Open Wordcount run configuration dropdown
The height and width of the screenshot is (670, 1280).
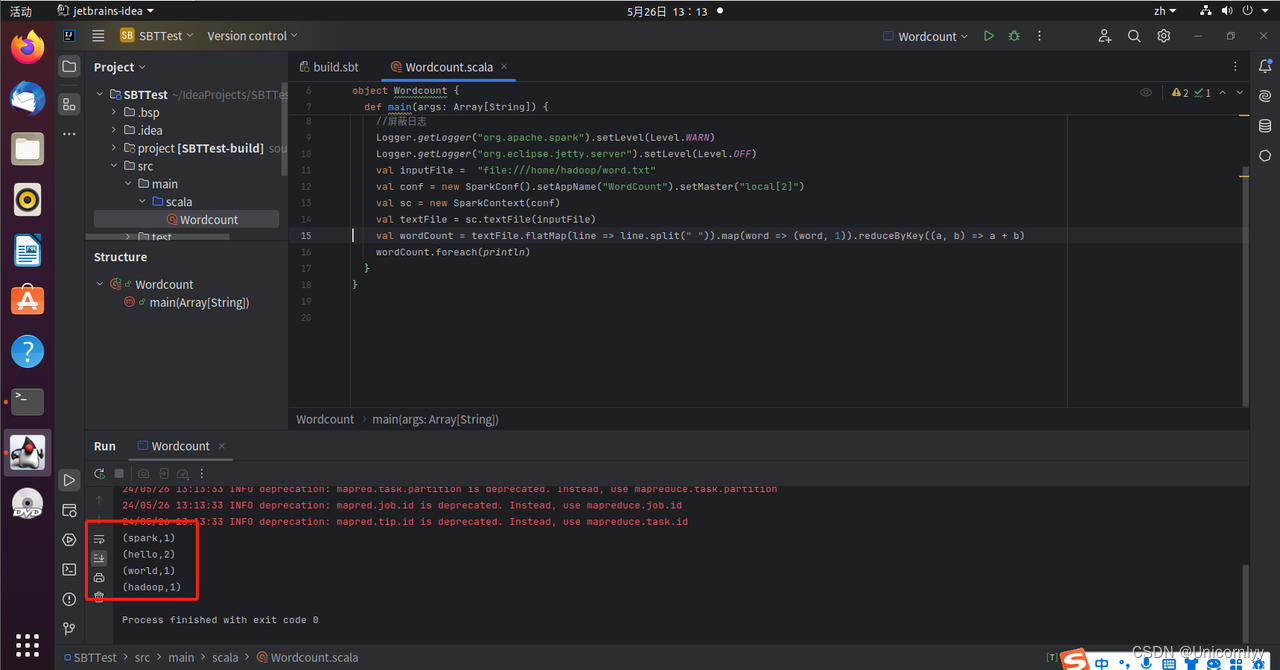coord(926,36)
